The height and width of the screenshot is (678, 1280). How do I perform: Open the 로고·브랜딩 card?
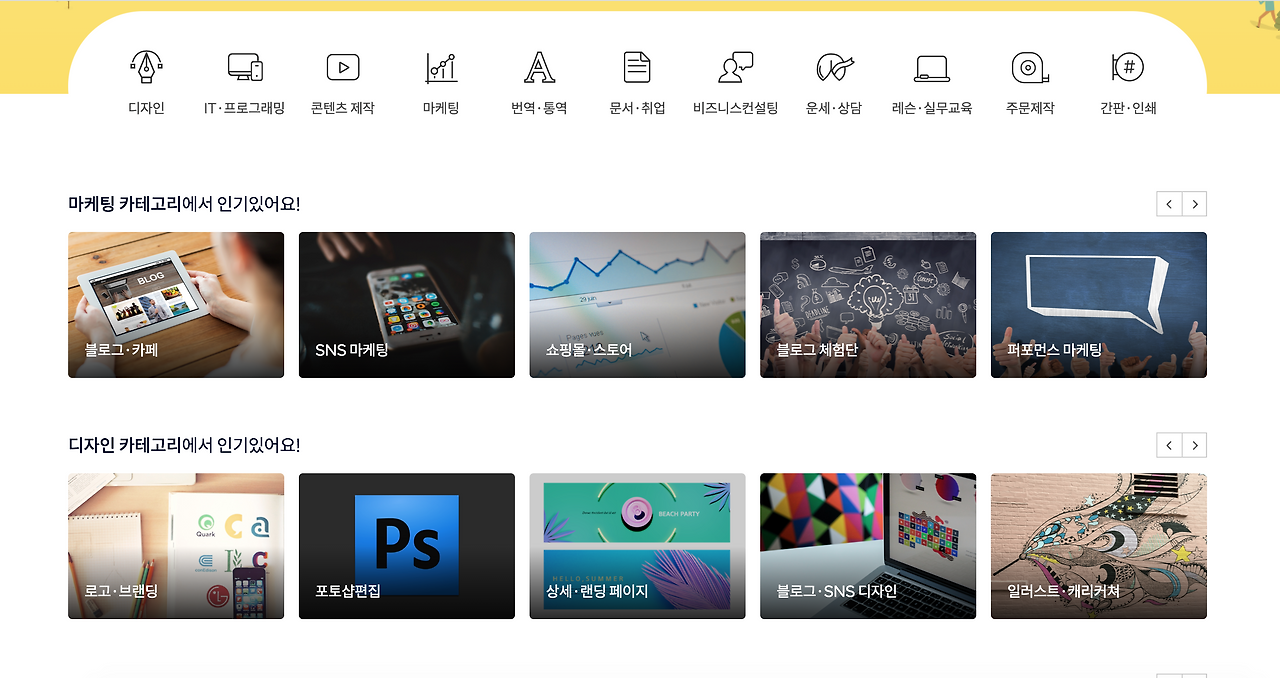tap(176, 546)
